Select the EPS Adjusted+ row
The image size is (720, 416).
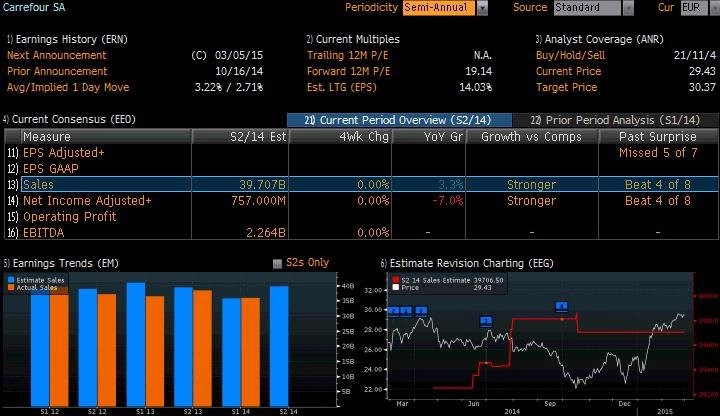click(x=361, y=152)
